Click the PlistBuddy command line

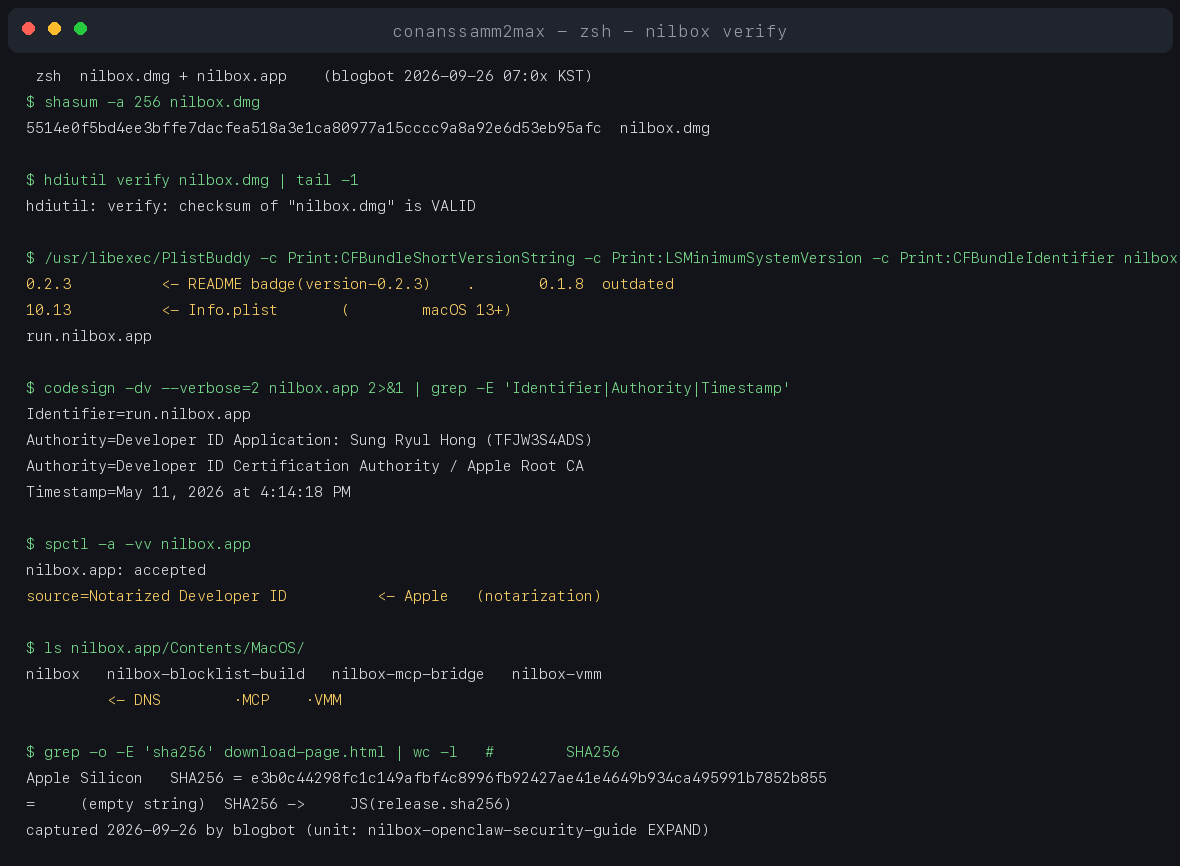601,258
